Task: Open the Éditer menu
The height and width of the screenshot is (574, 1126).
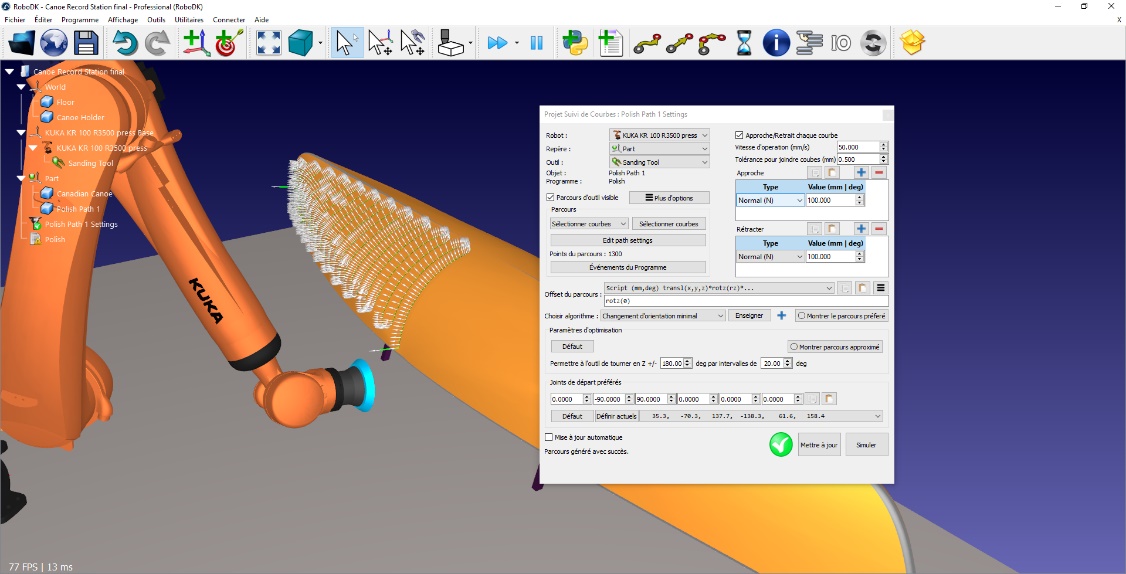Action: tap(43, 19)
